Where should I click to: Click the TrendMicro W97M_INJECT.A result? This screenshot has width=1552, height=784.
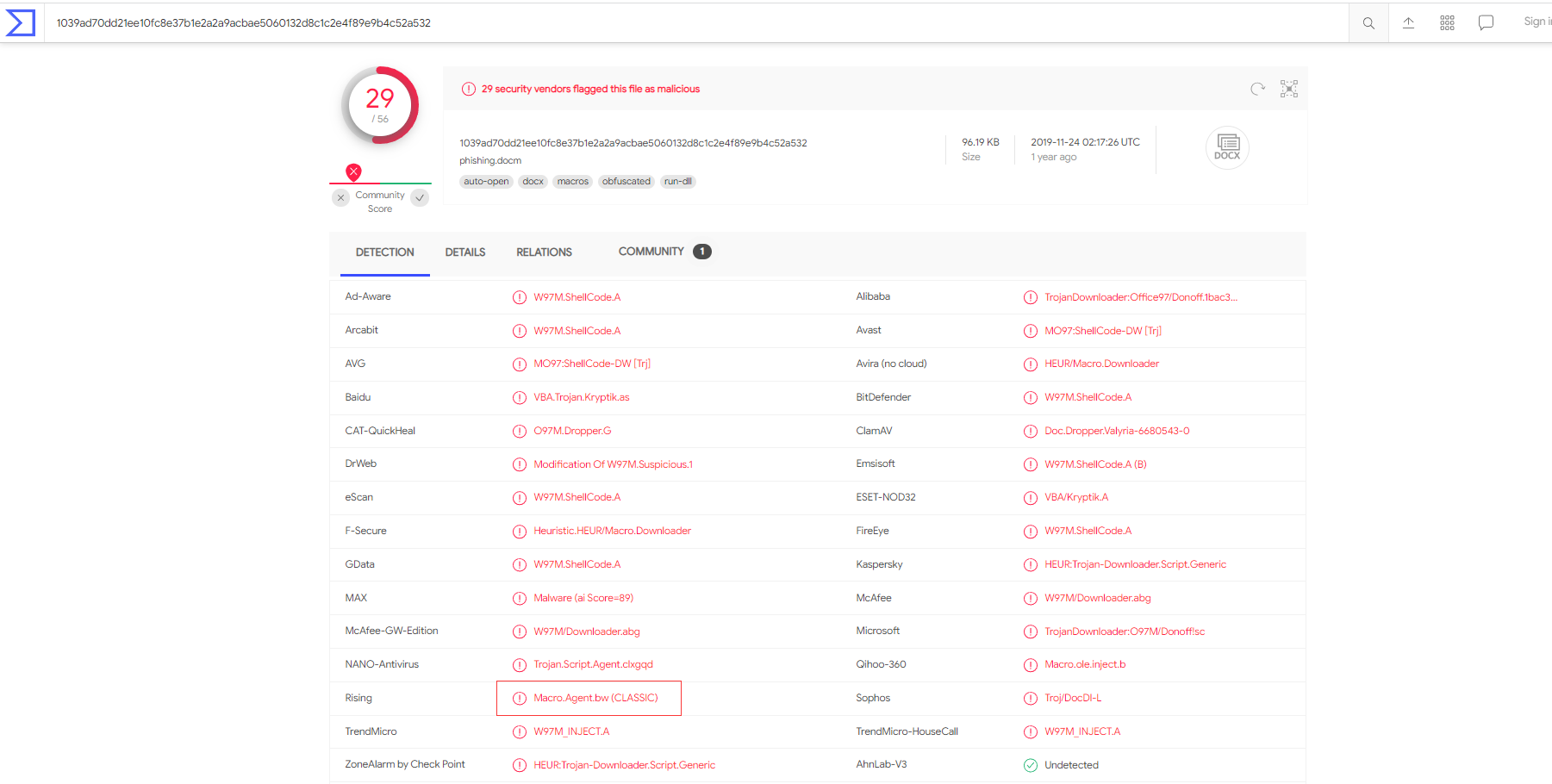point(571,731)
